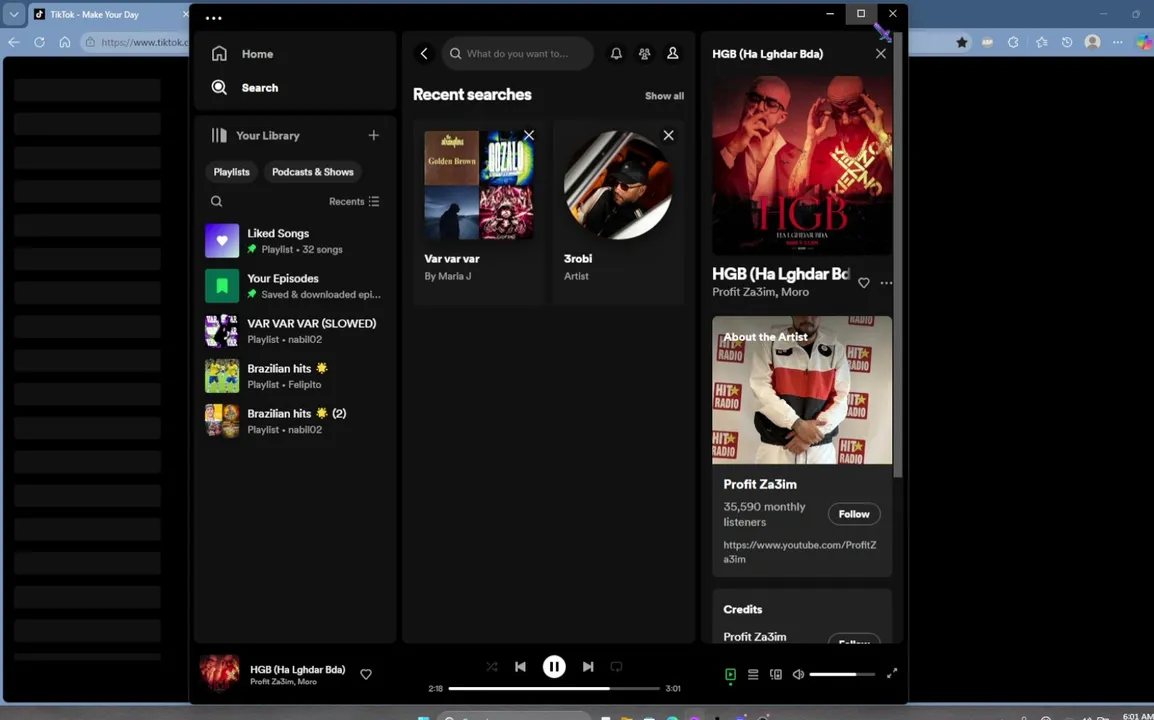Skip to previous track

coord(520,667)
